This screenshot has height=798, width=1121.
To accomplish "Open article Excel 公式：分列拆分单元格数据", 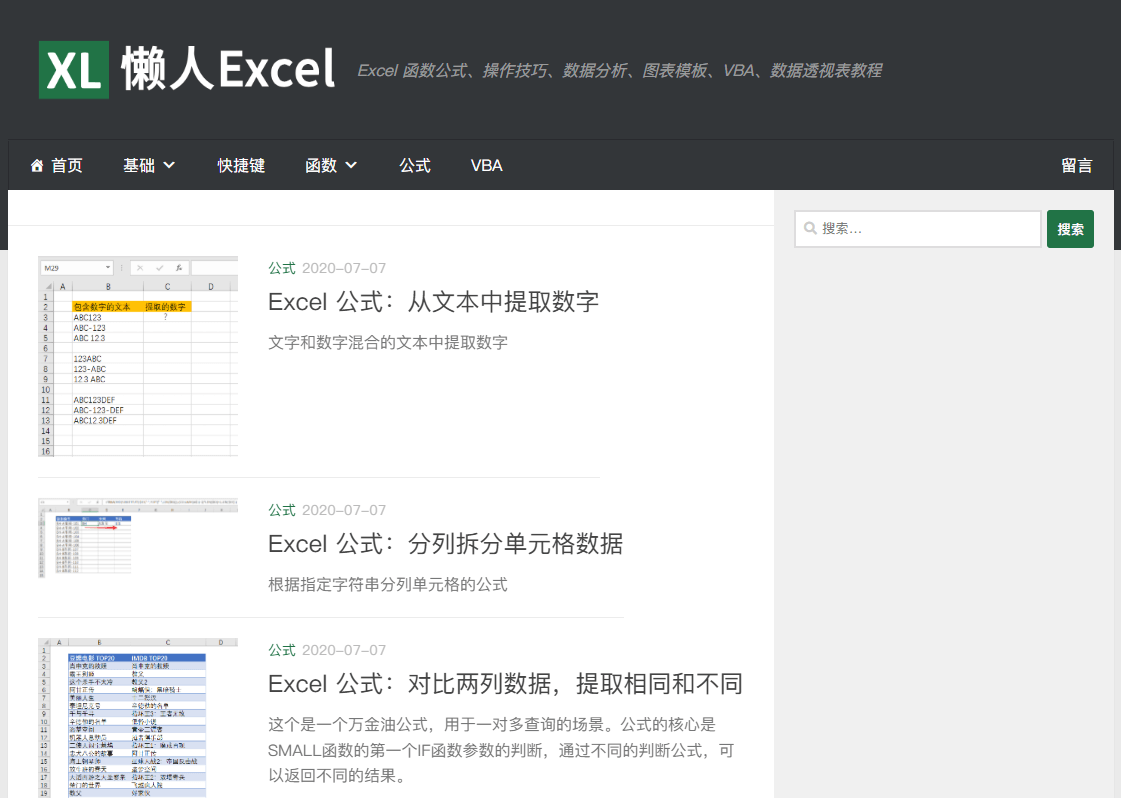I will (x=445, y=544).
